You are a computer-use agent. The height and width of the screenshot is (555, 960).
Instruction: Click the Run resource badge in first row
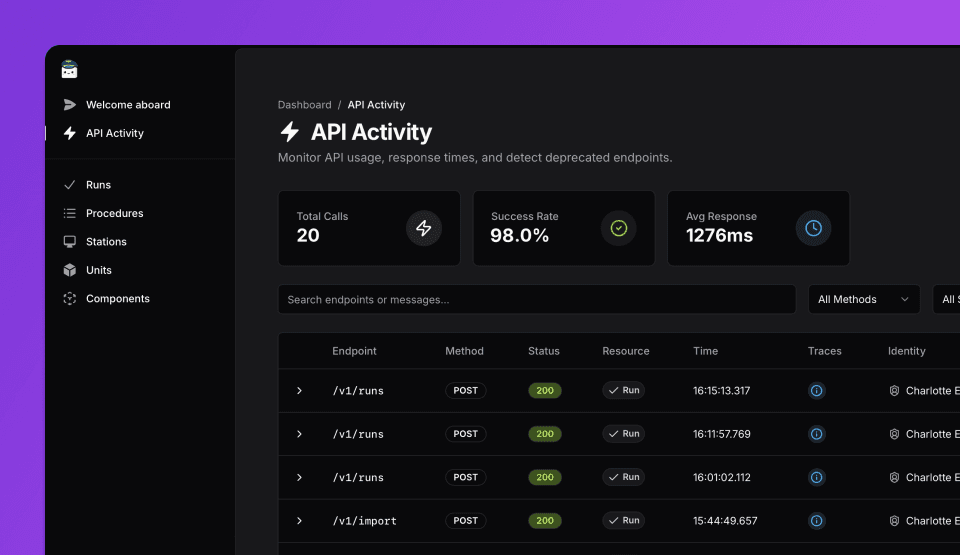point(623,391)
